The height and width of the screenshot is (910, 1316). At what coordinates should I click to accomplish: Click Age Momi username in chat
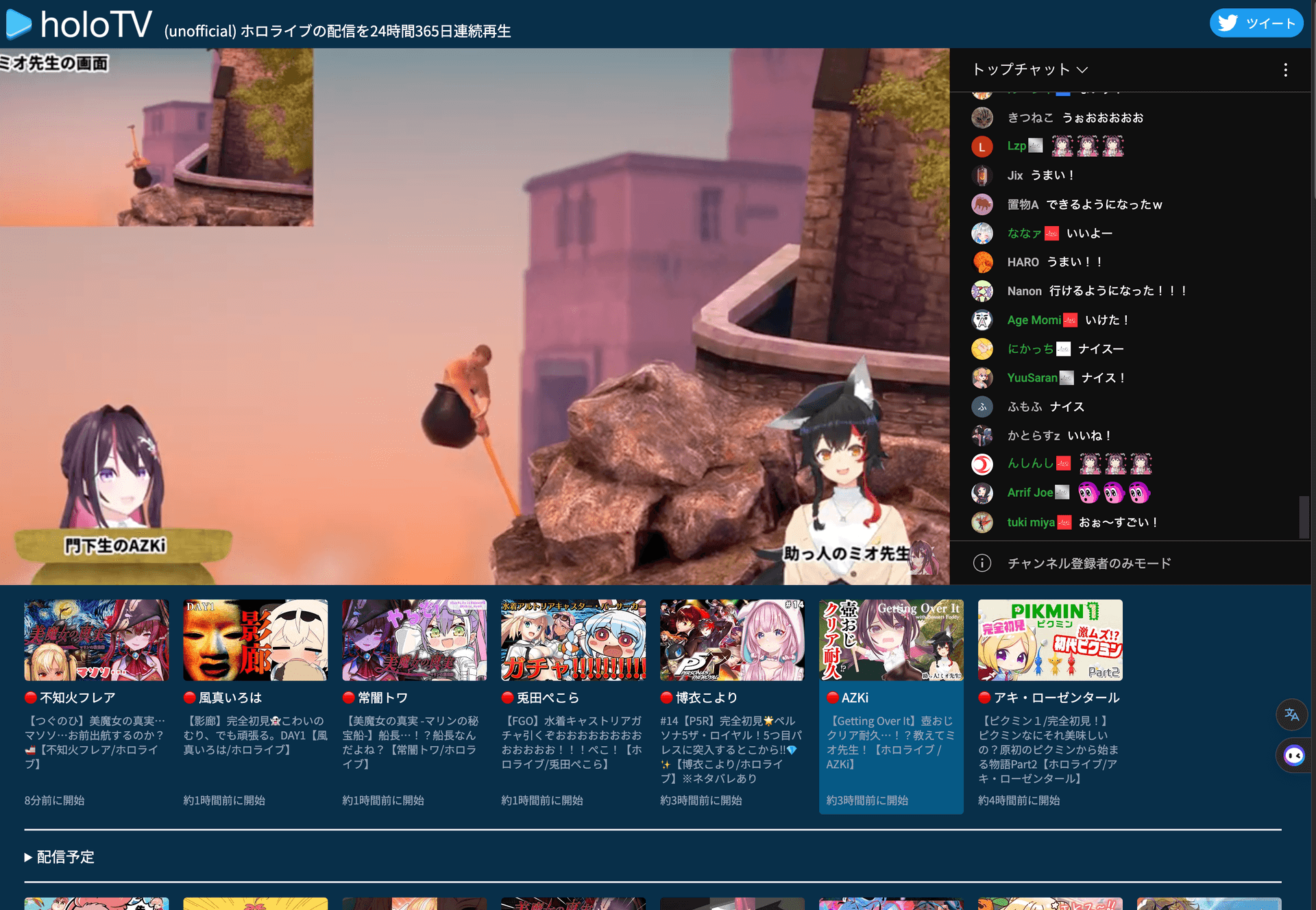(x=1034, y=320)
